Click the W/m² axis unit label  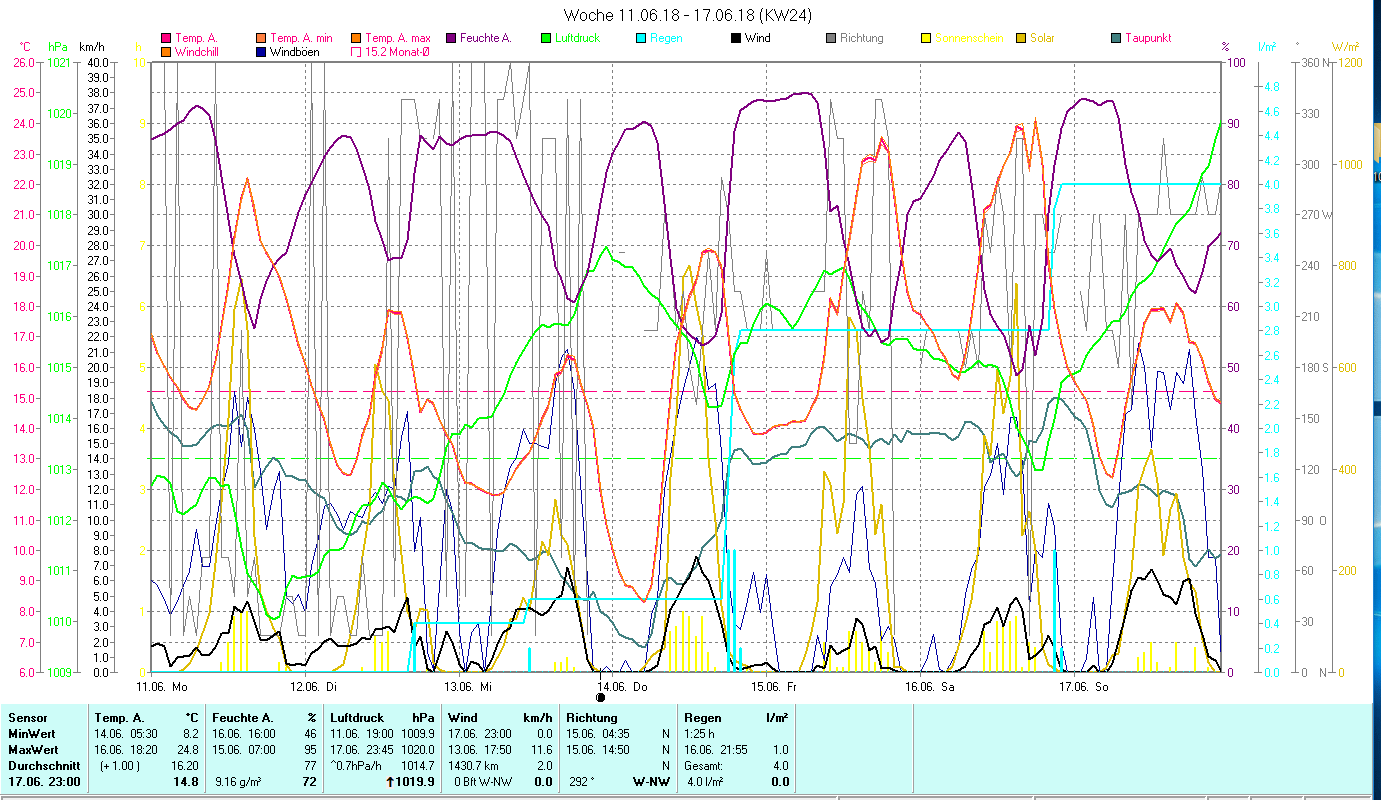pos(1343,47)
